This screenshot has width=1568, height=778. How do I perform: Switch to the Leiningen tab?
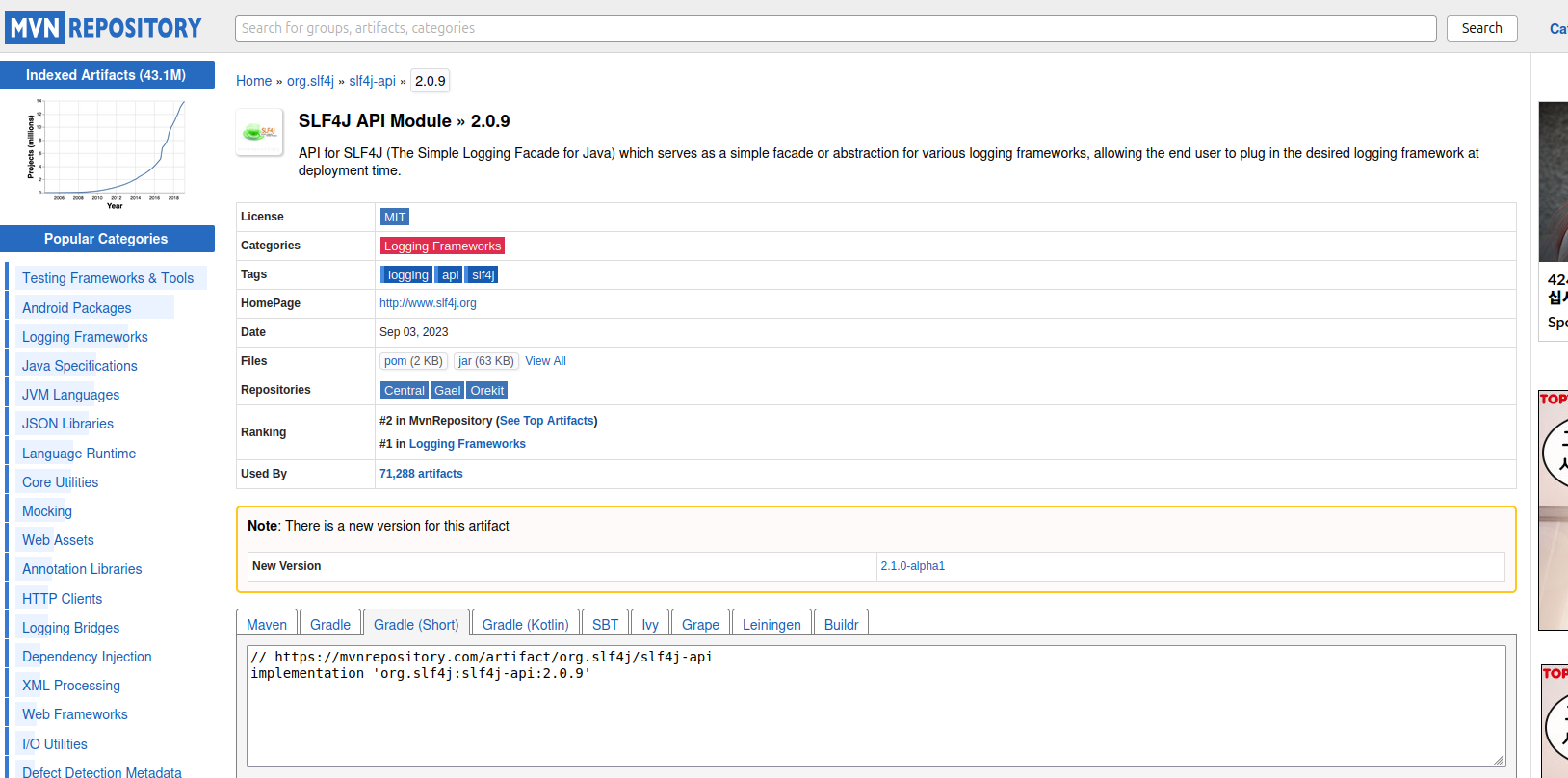click(771, 624)
